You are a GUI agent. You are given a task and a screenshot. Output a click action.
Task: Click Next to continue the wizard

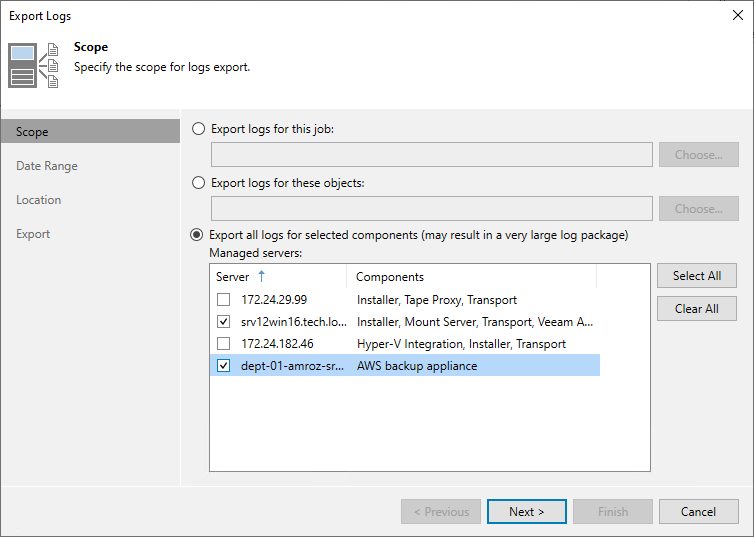(527, 512)
